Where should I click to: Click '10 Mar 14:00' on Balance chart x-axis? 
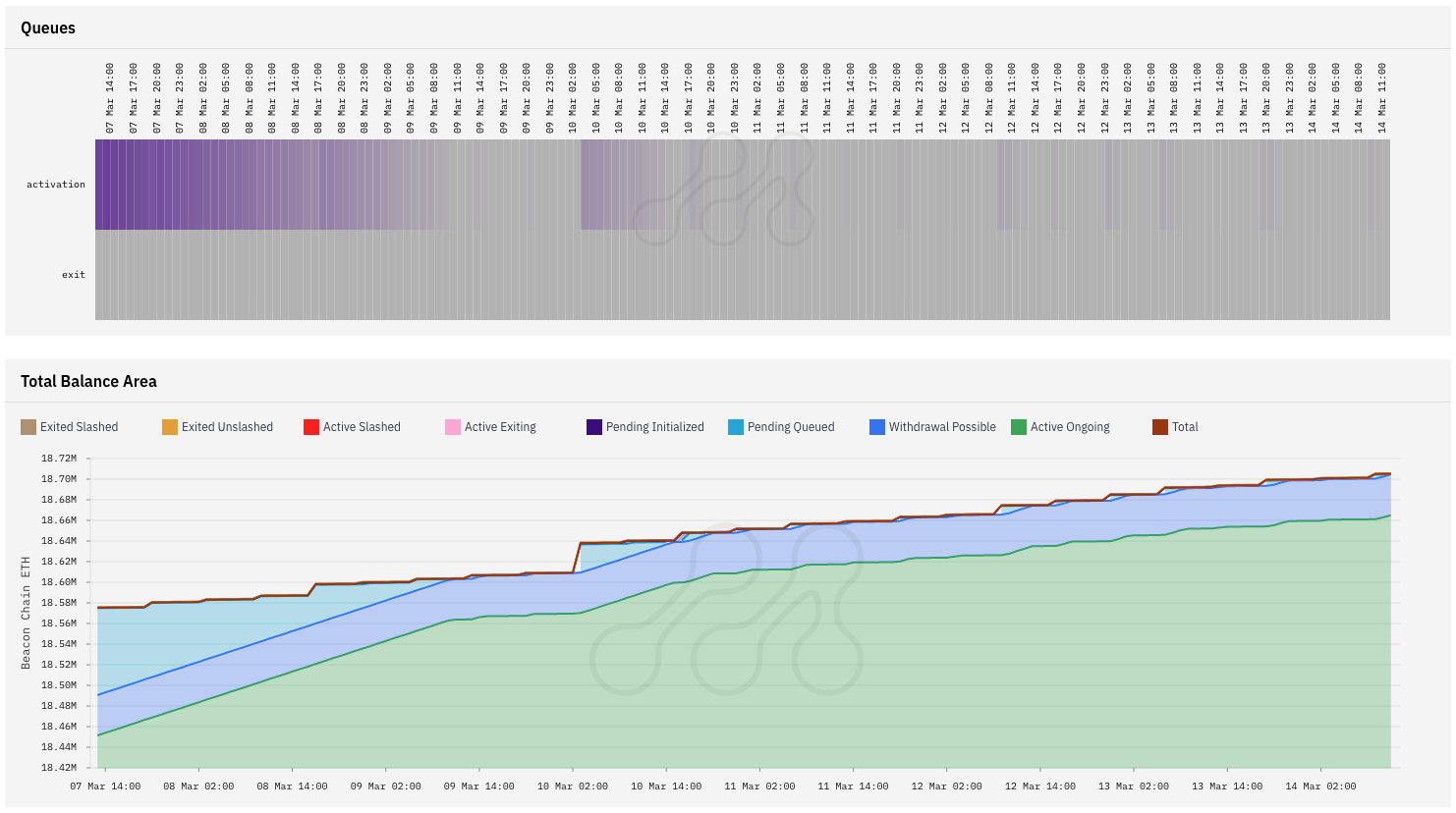point(666,786)
